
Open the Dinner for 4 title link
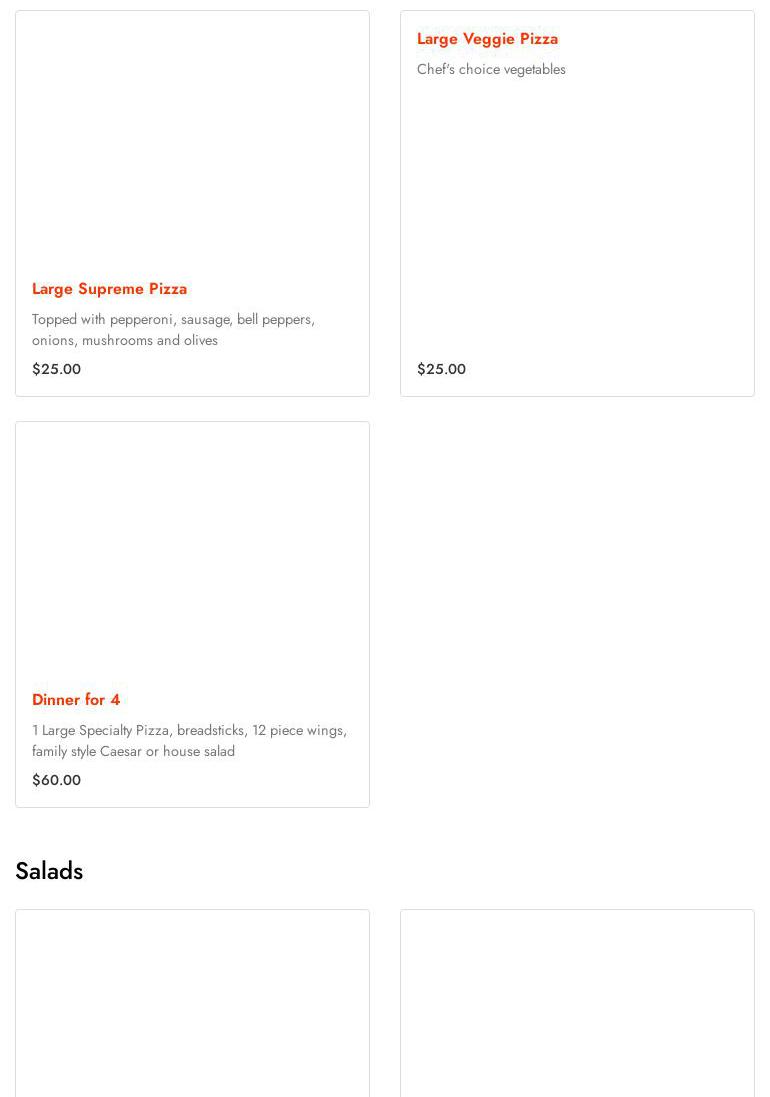point(76,699)
